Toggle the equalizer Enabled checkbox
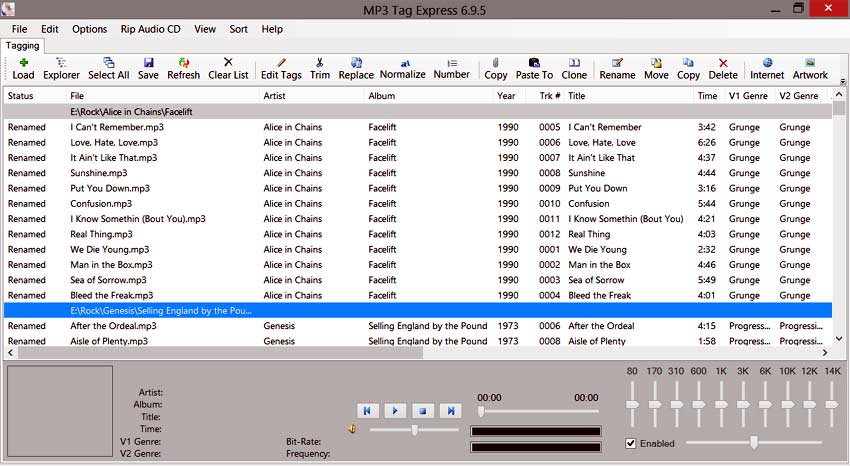The image size is (850, 466). [630, 443]
